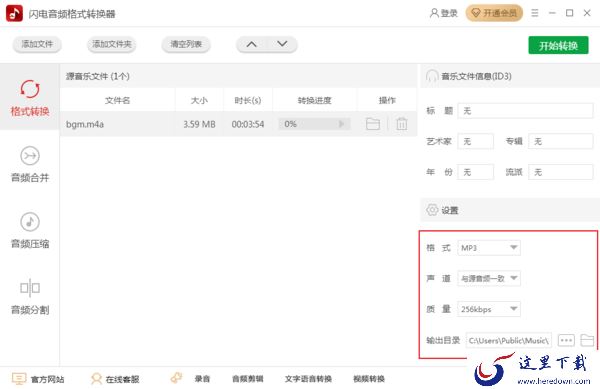Click the app logo music note icon

(x=15, y=14)
